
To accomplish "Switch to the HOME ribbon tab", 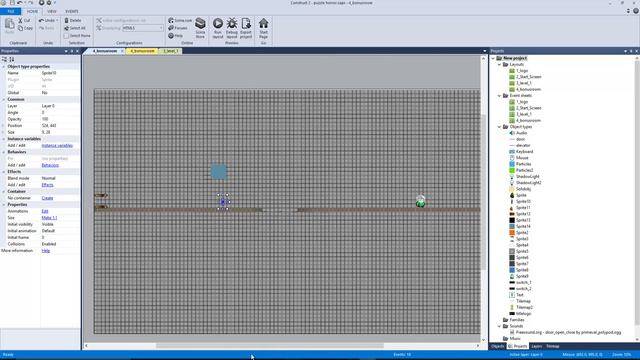I will coord(32,11).
